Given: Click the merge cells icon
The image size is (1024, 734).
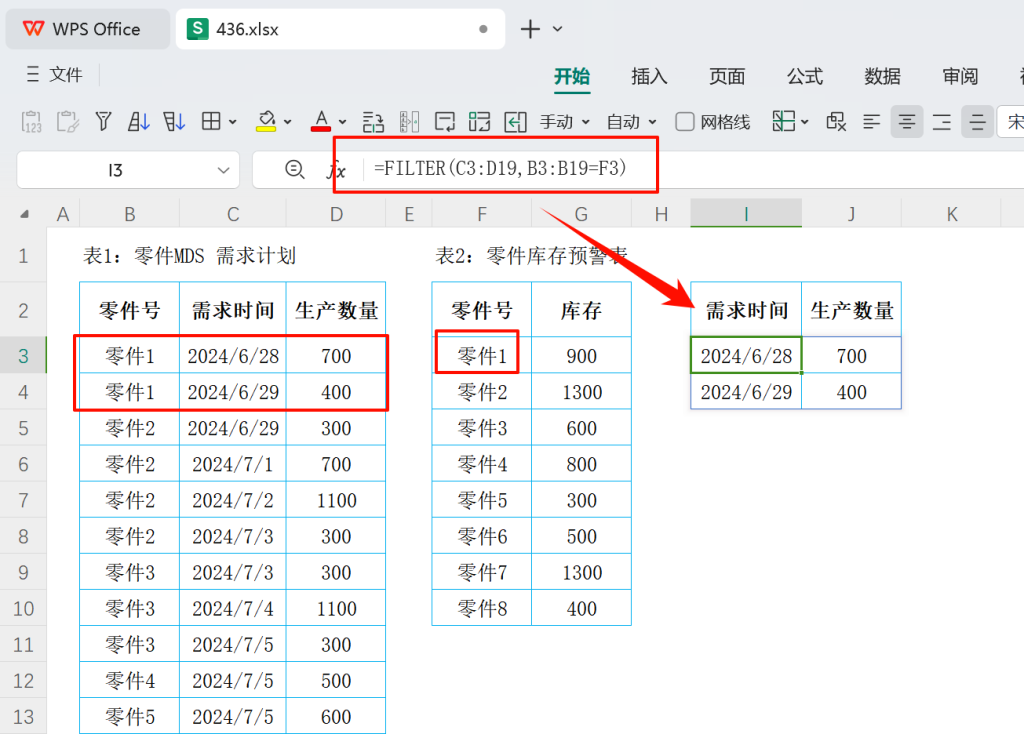Looking at the screenshot, I should tap(479, 122).
